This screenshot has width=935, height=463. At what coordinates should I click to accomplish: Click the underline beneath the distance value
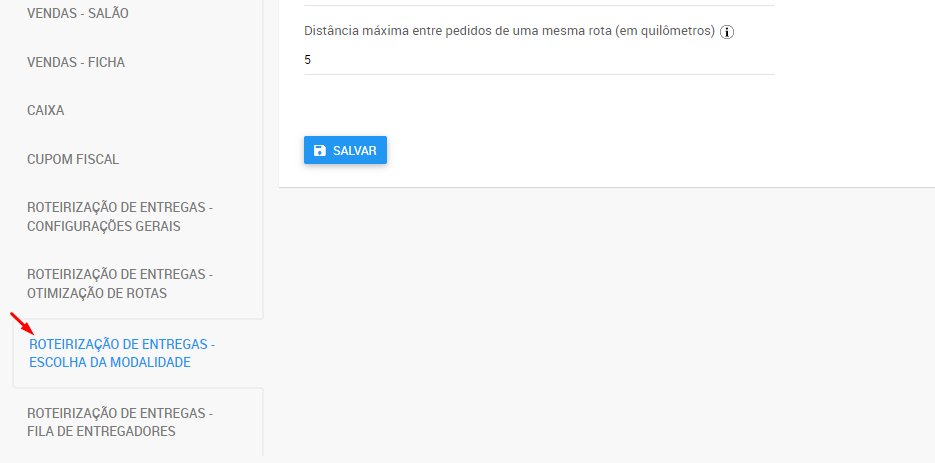539,74
